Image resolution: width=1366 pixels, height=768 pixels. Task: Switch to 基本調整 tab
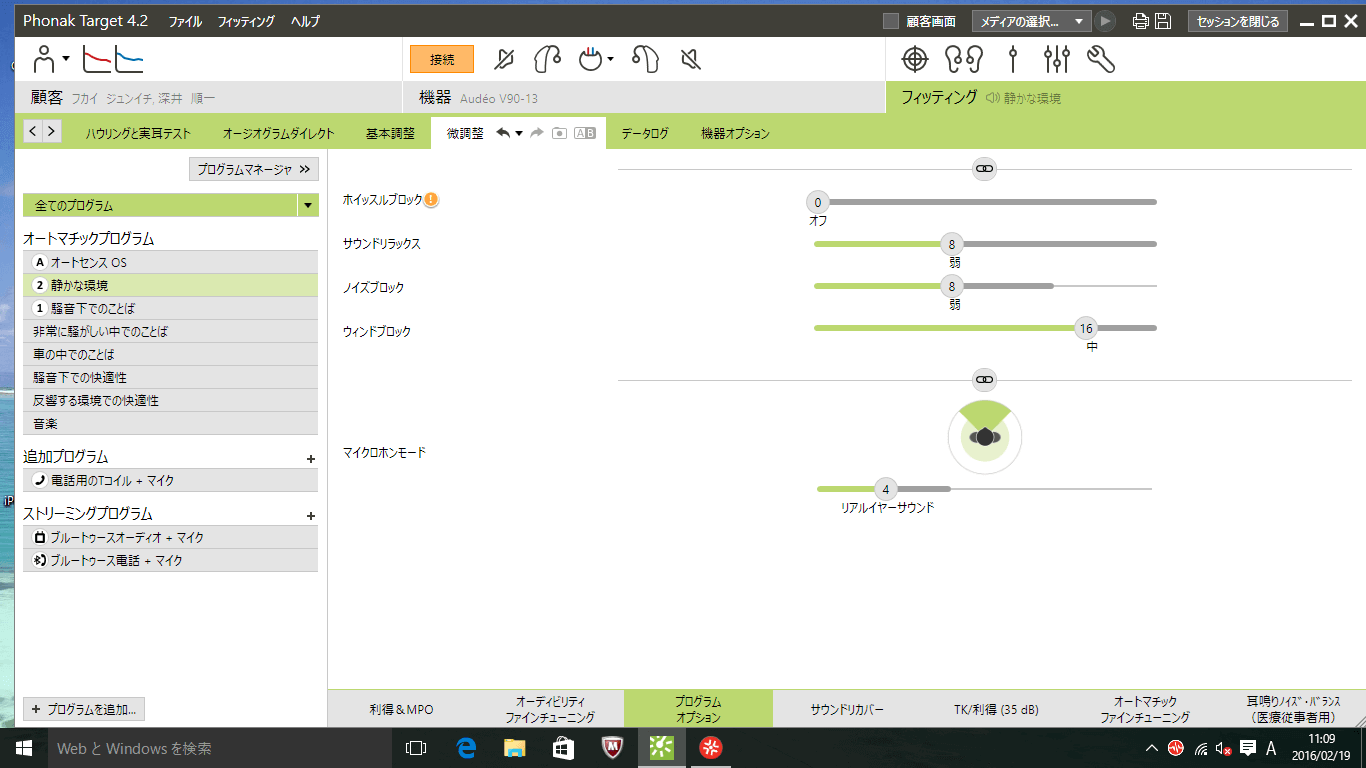390,133
